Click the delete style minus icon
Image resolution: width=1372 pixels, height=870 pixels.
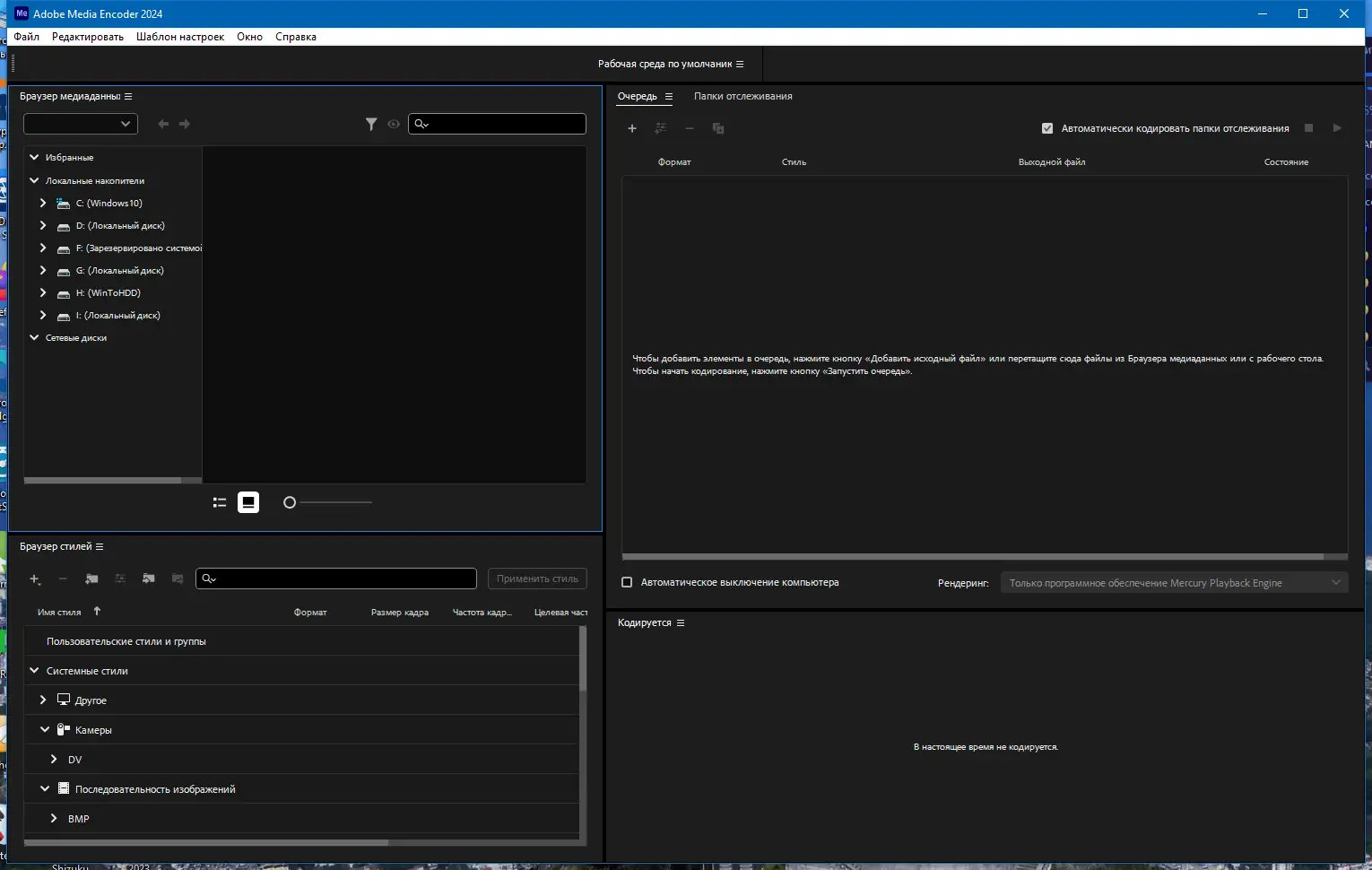click(x=63, y=579)
